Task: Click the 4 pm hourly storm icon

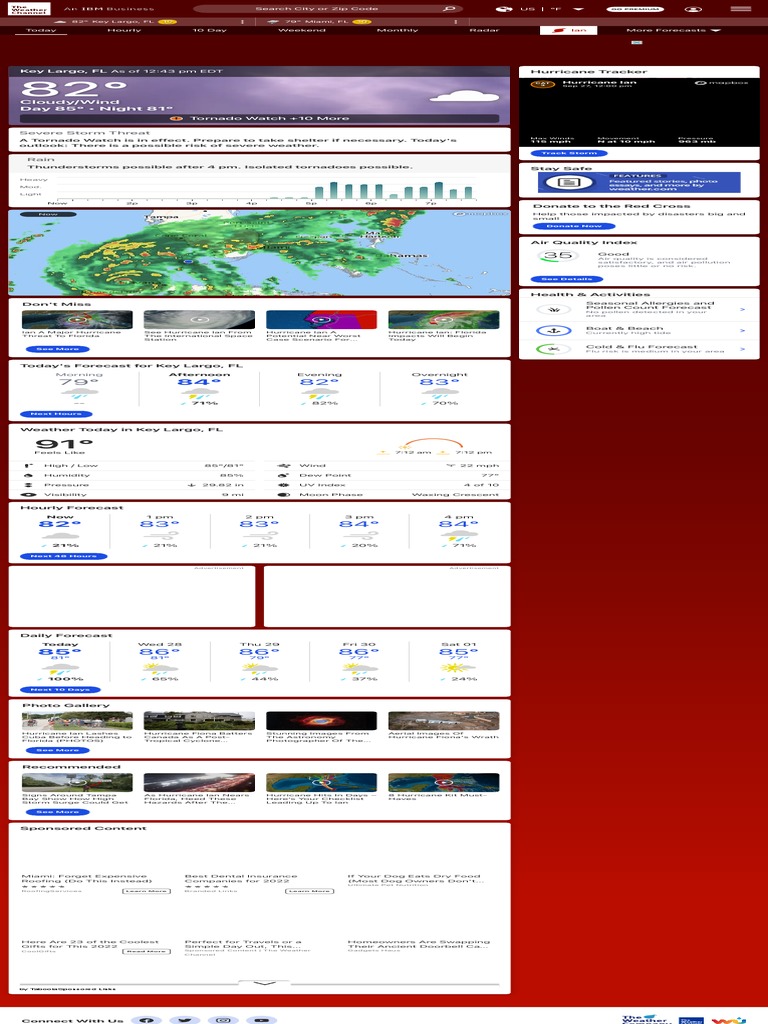Action: 458,536
